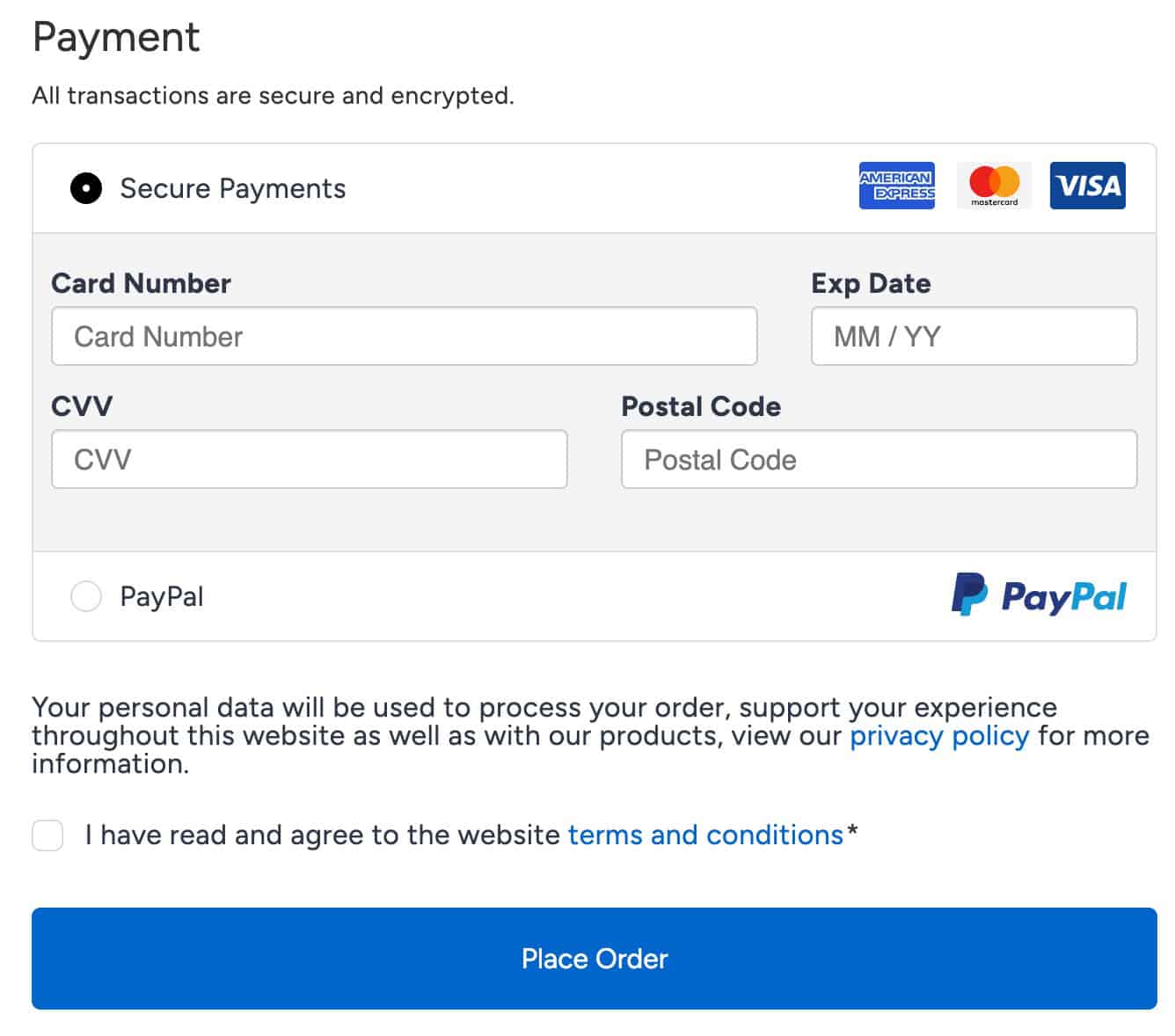The image size is (1175, 1036).
Task: Click the Postal Code text field
Action: pos(878,459)
